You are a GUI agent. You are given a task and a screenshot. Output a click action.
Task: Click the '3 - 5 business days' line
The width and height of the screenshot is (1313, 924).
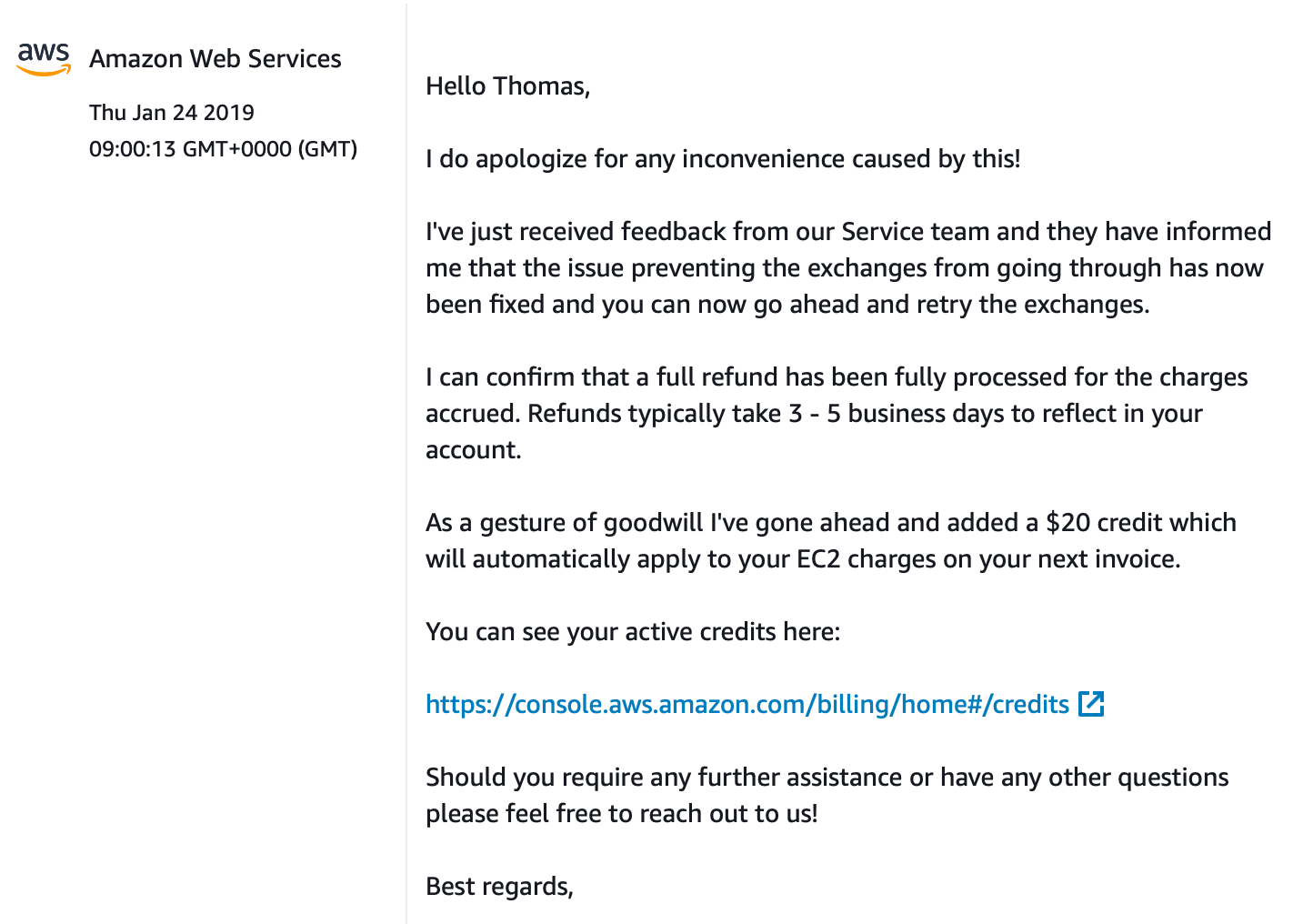814,414
